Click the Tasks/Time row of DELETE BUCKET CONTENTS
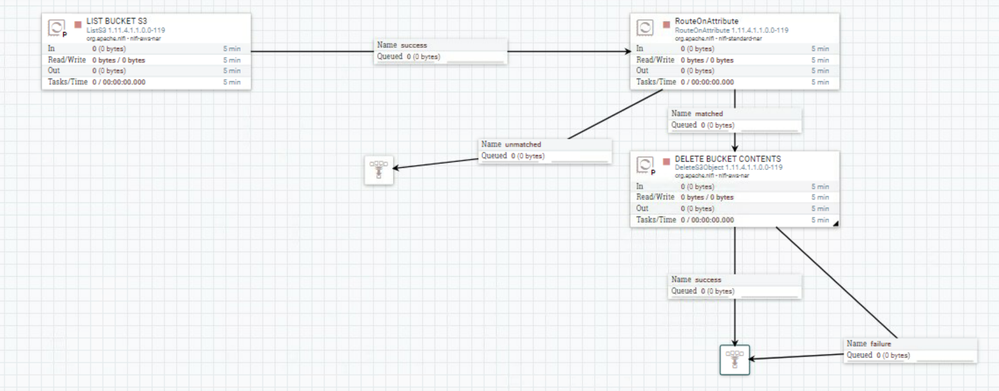 [735, 220]
